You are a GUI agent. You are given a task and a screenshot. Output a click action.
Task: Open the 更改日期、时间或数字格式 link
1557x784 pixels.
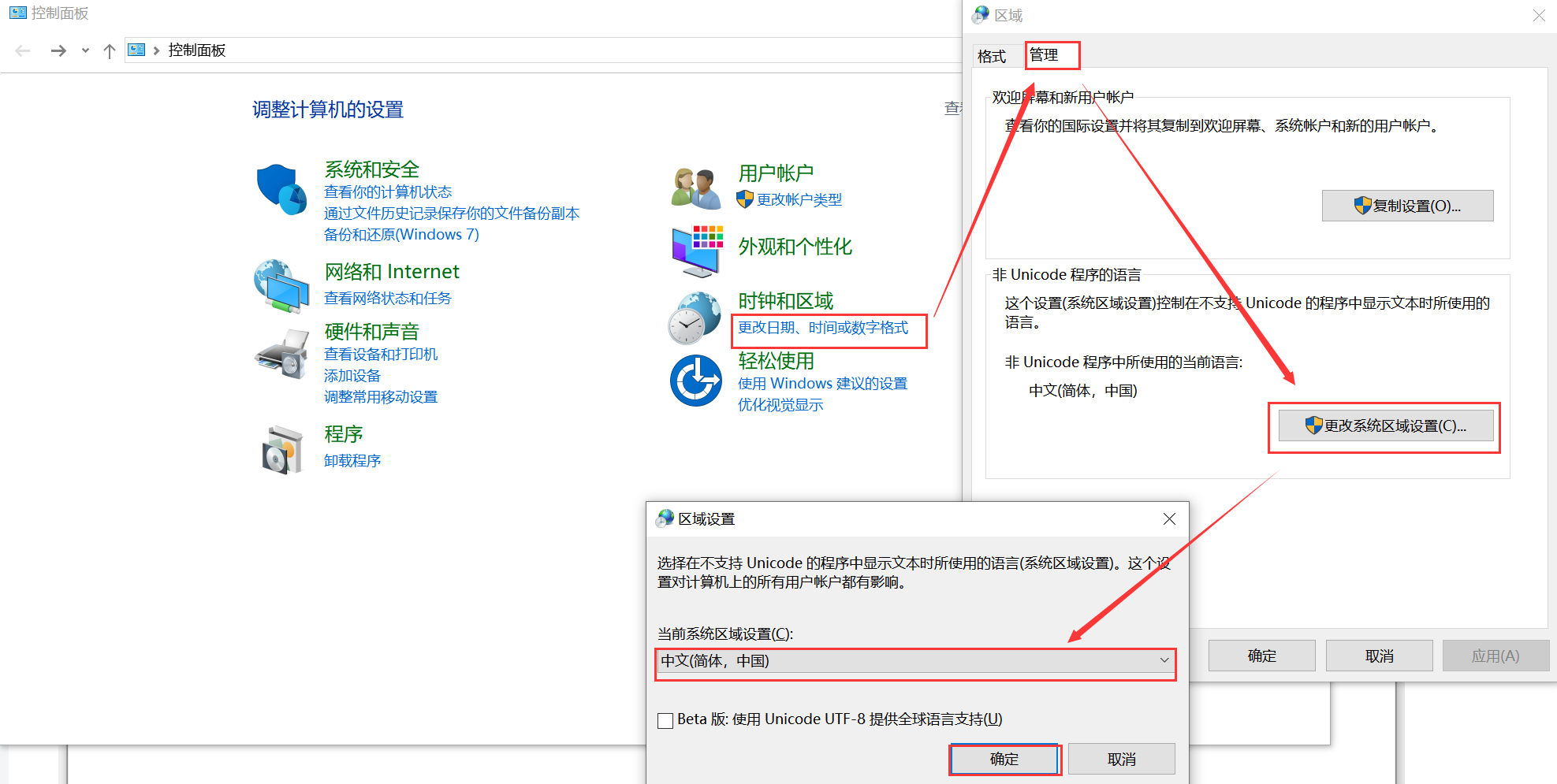[x=823, y=328]
